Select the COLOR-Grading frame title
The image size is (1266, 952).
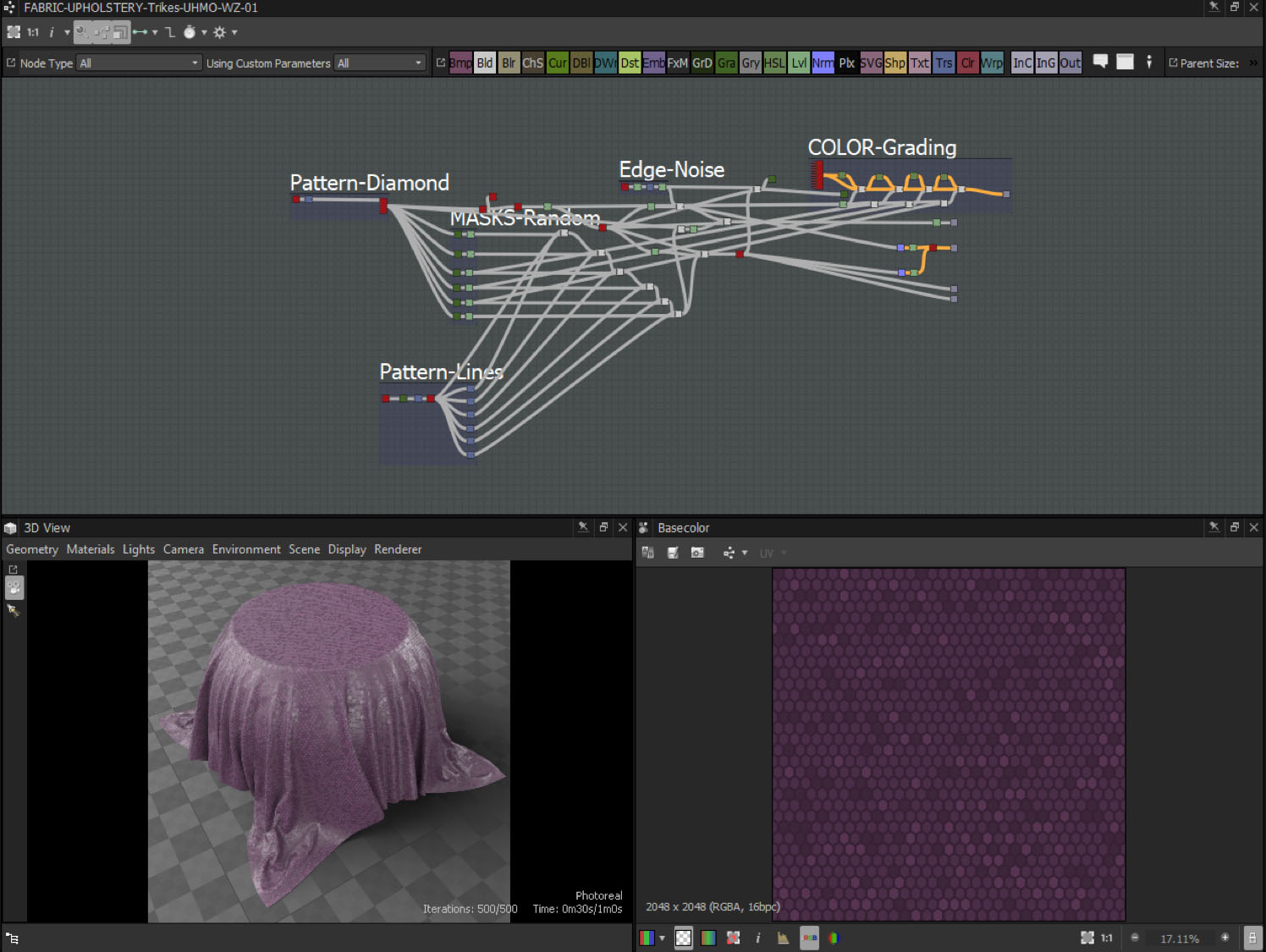pos(882,147)
